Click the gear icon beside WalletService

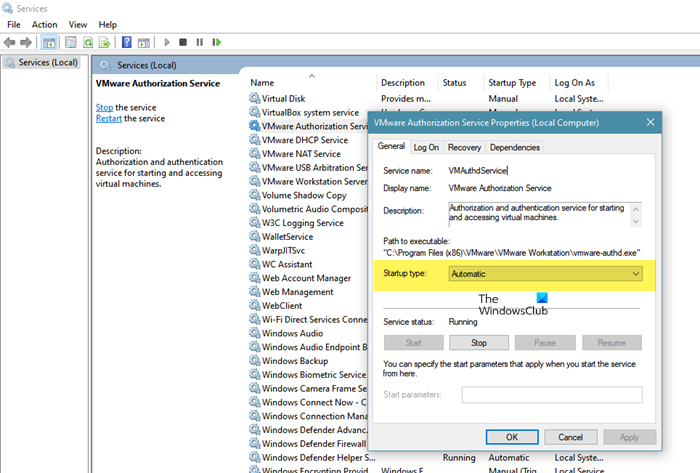(254, 236)
